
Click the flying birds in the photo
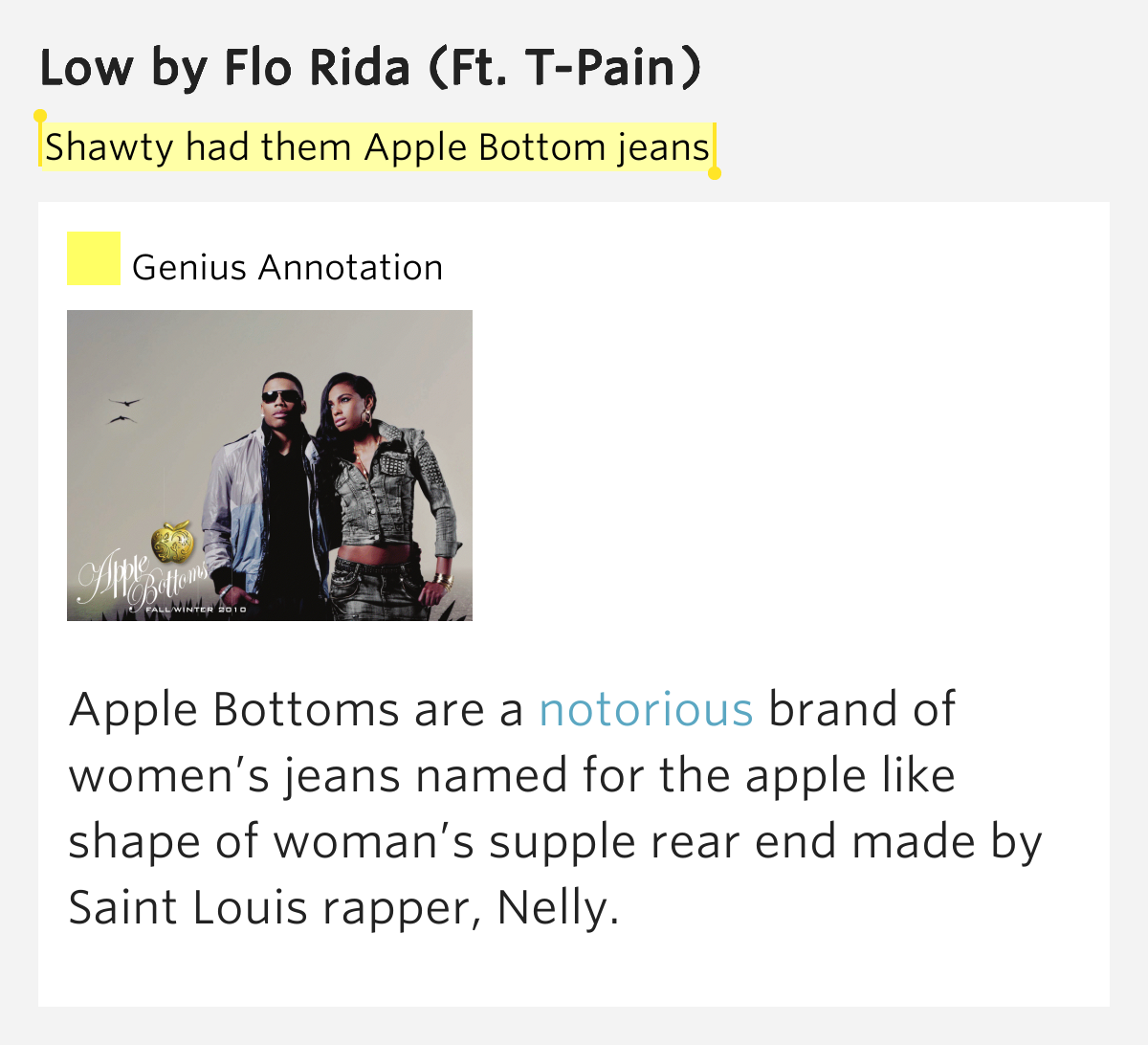coord(123,411)
